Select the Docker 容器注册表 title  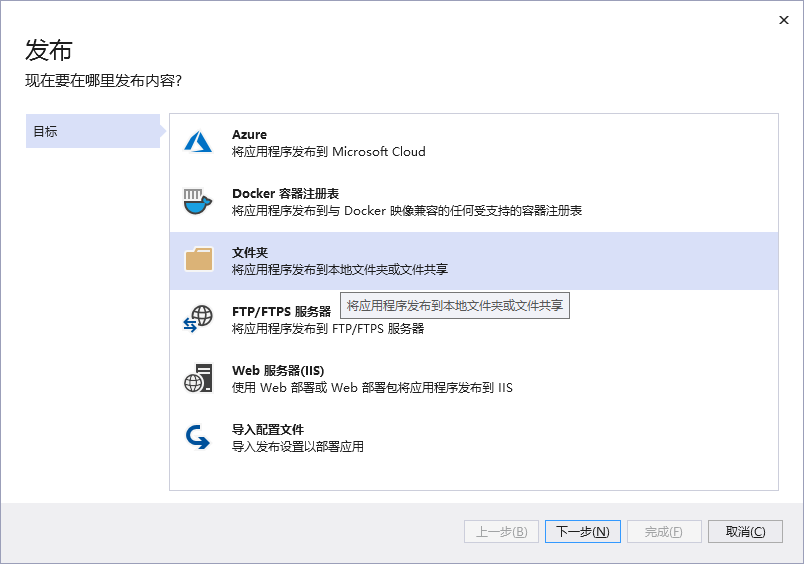(x=285, y=193)
